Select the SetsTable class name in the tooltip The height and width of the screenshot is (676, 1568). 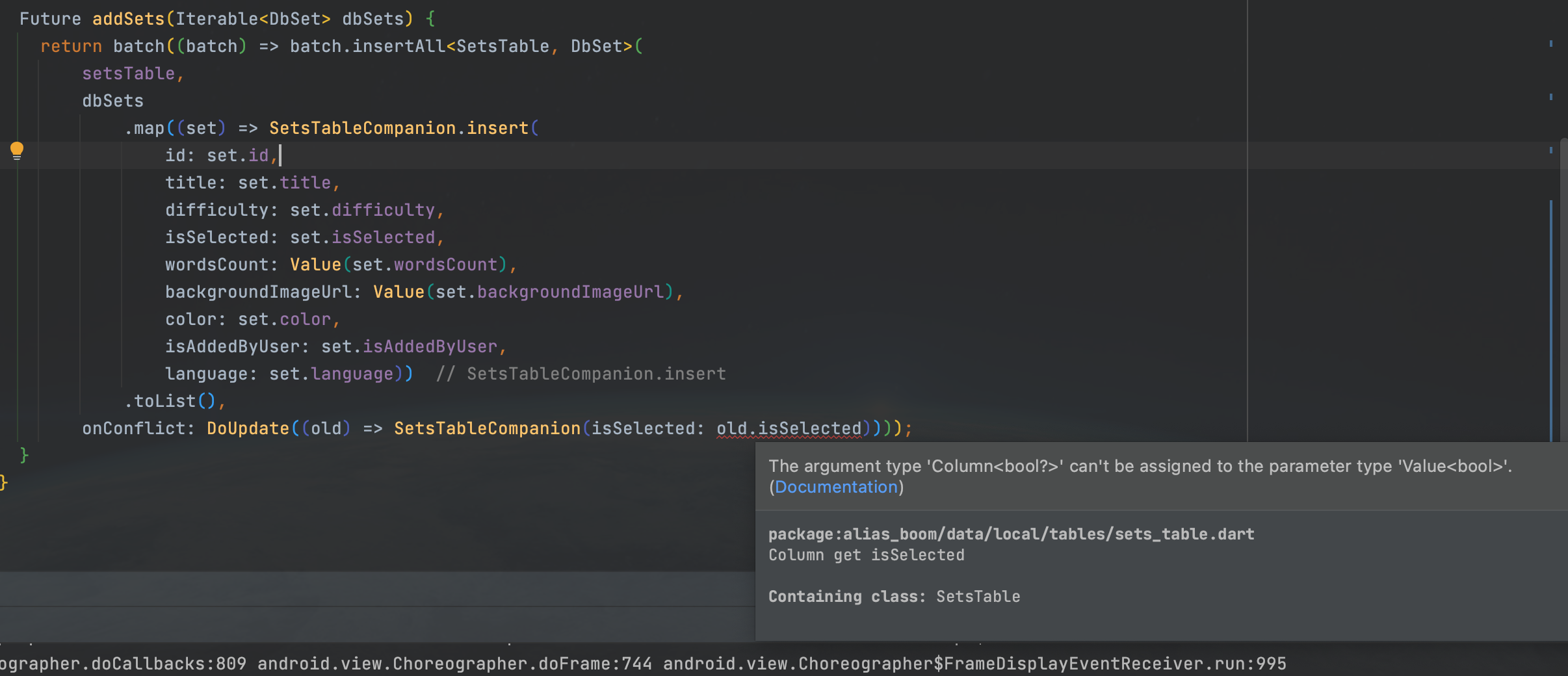pyautogui.click(x=978, y=596)
